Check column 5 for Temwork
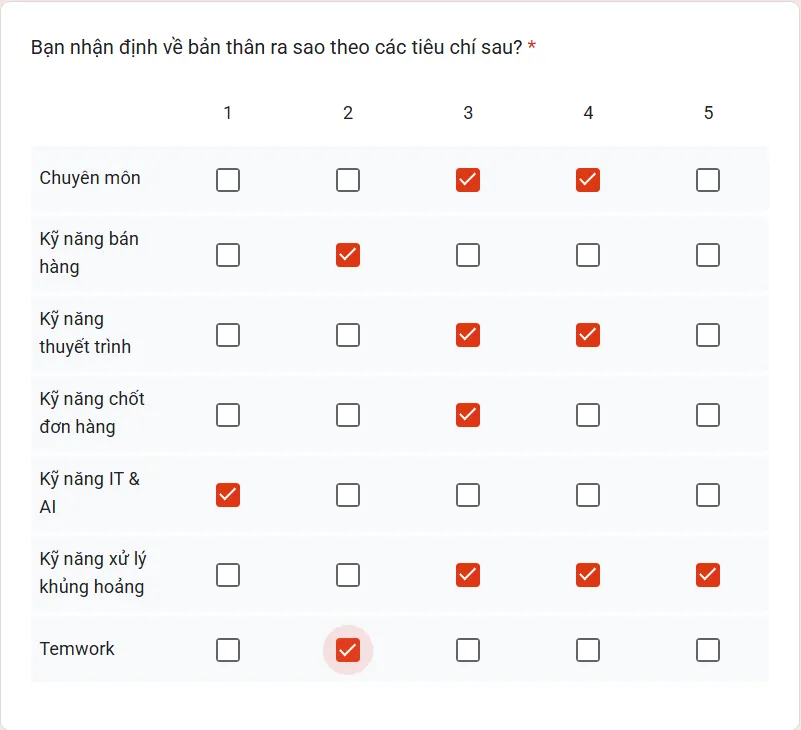 point(708,650)
